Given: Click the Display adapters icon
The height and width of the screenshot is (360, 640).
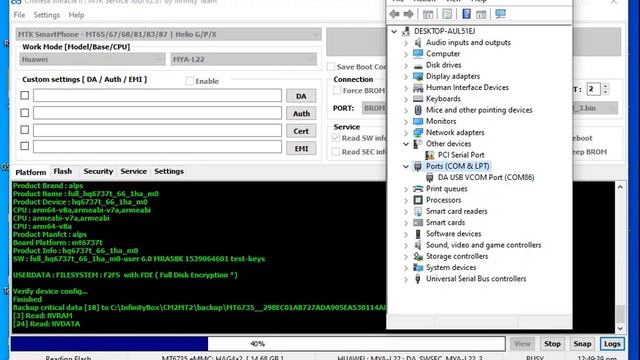Looking at the screenshot, I should click(x=418, y=76).
